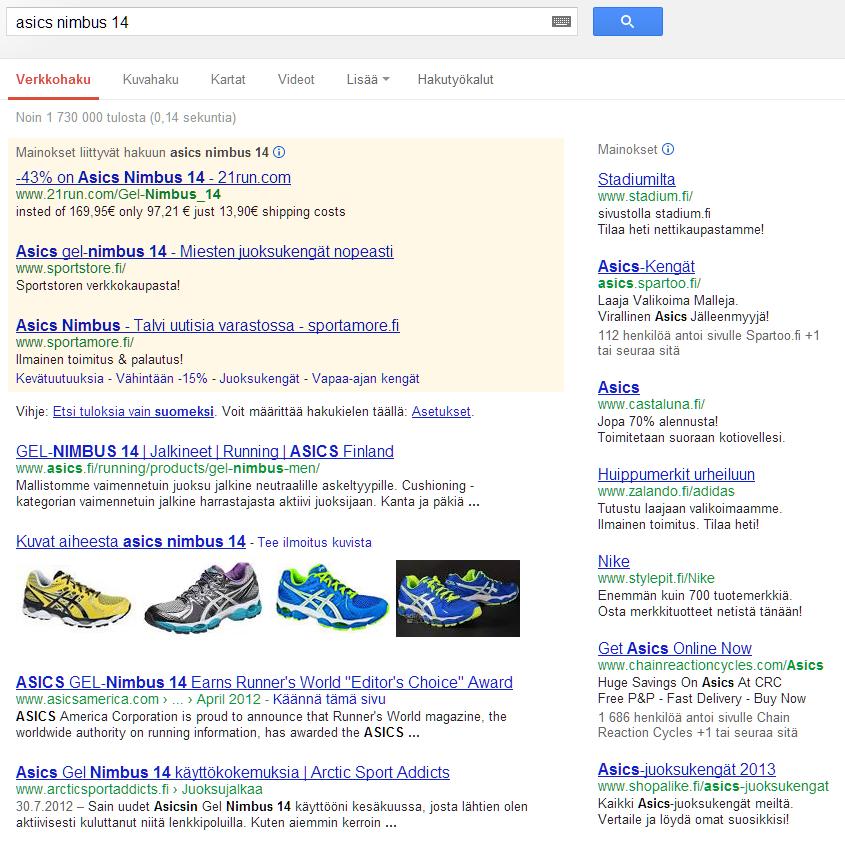Switch to the Kuvahaku tab

[x=150, y=79]
